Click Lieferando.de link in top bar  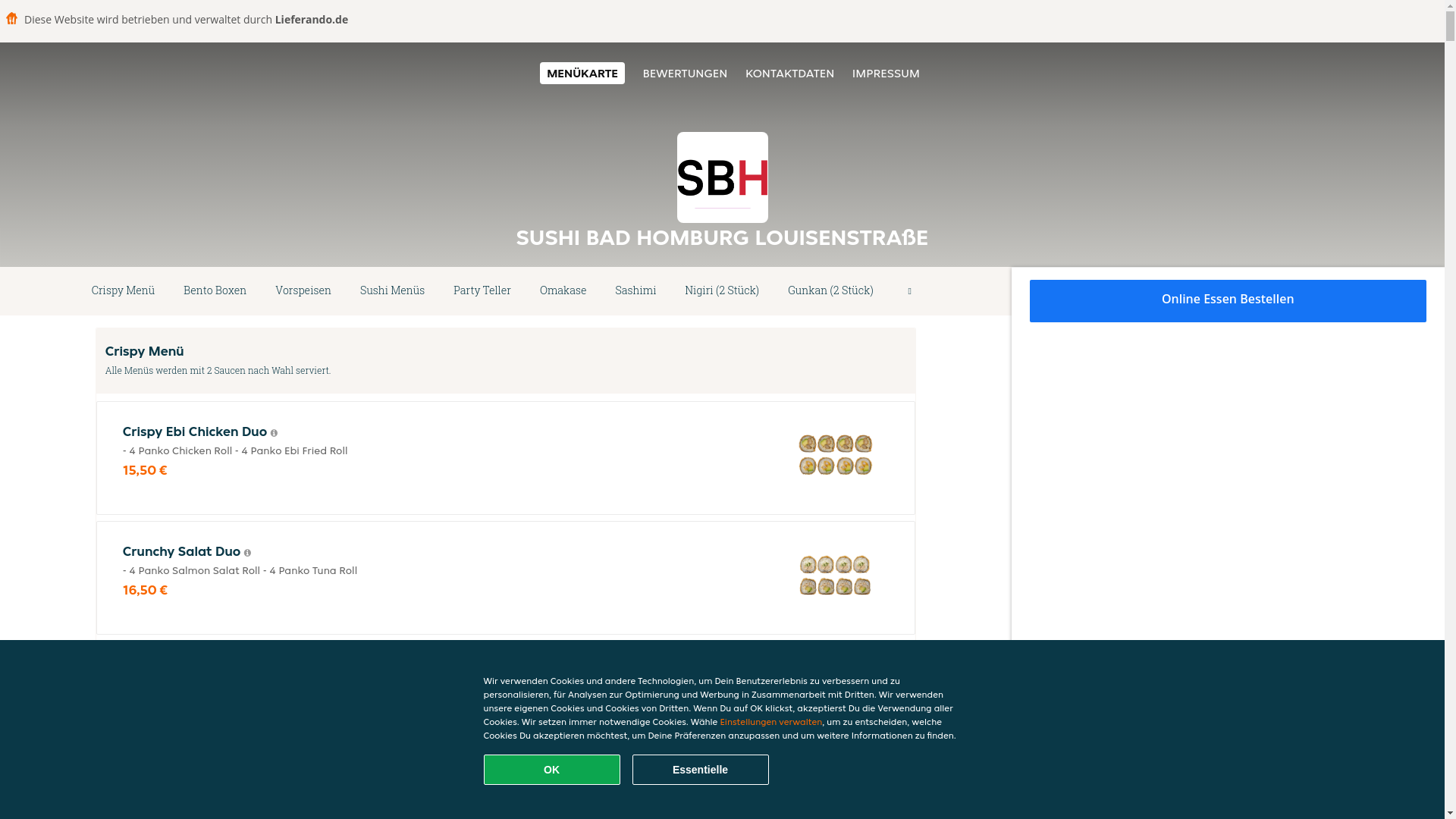(312, 20)
